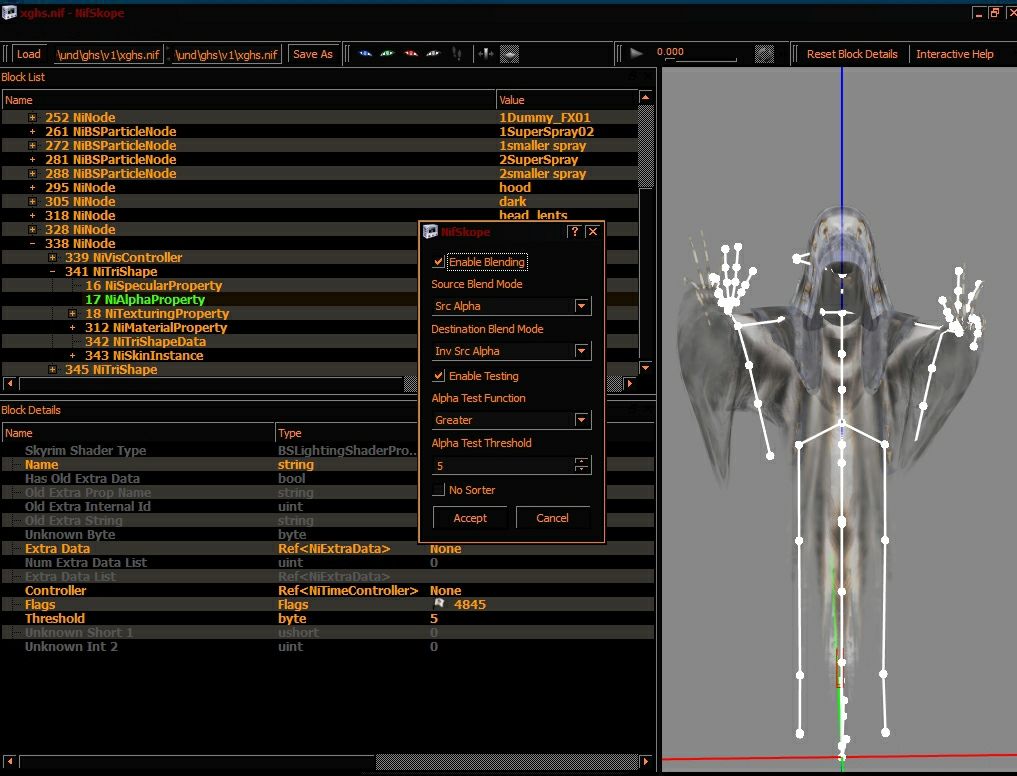Image resolution: width=1017 pixels, height=776 pixels.
Task: Expand 343 NiSkinInstance row
Action: point(73,356)
